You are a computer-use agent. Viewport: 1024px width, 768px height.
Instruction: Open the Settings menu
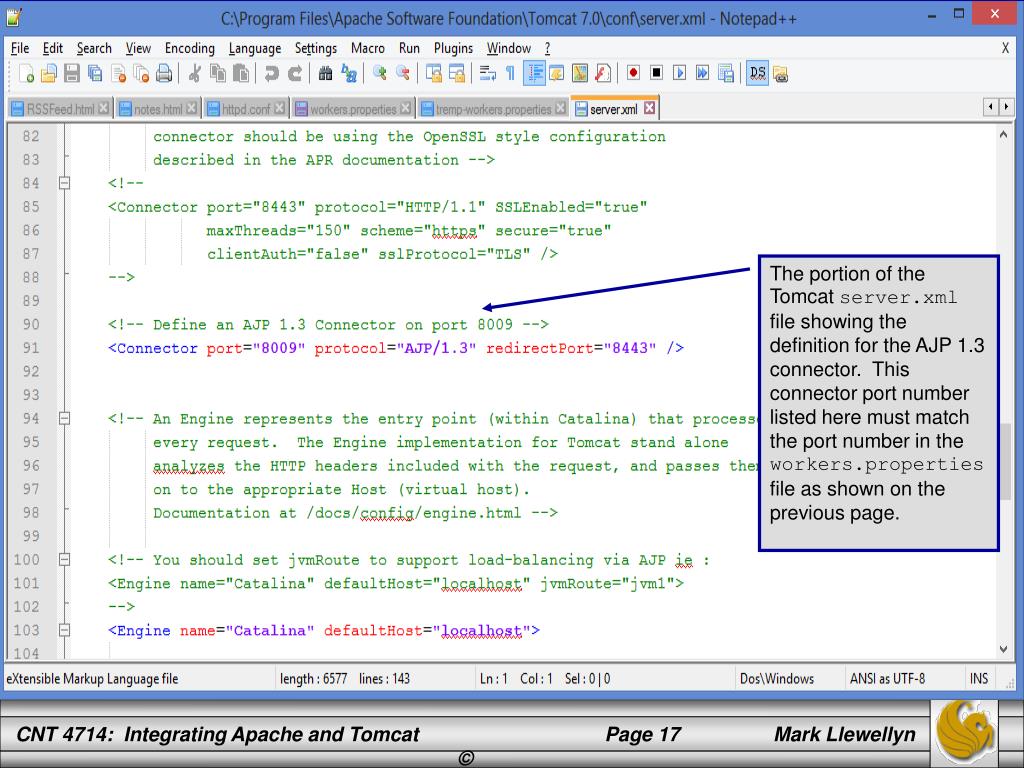tap(315, 48)
